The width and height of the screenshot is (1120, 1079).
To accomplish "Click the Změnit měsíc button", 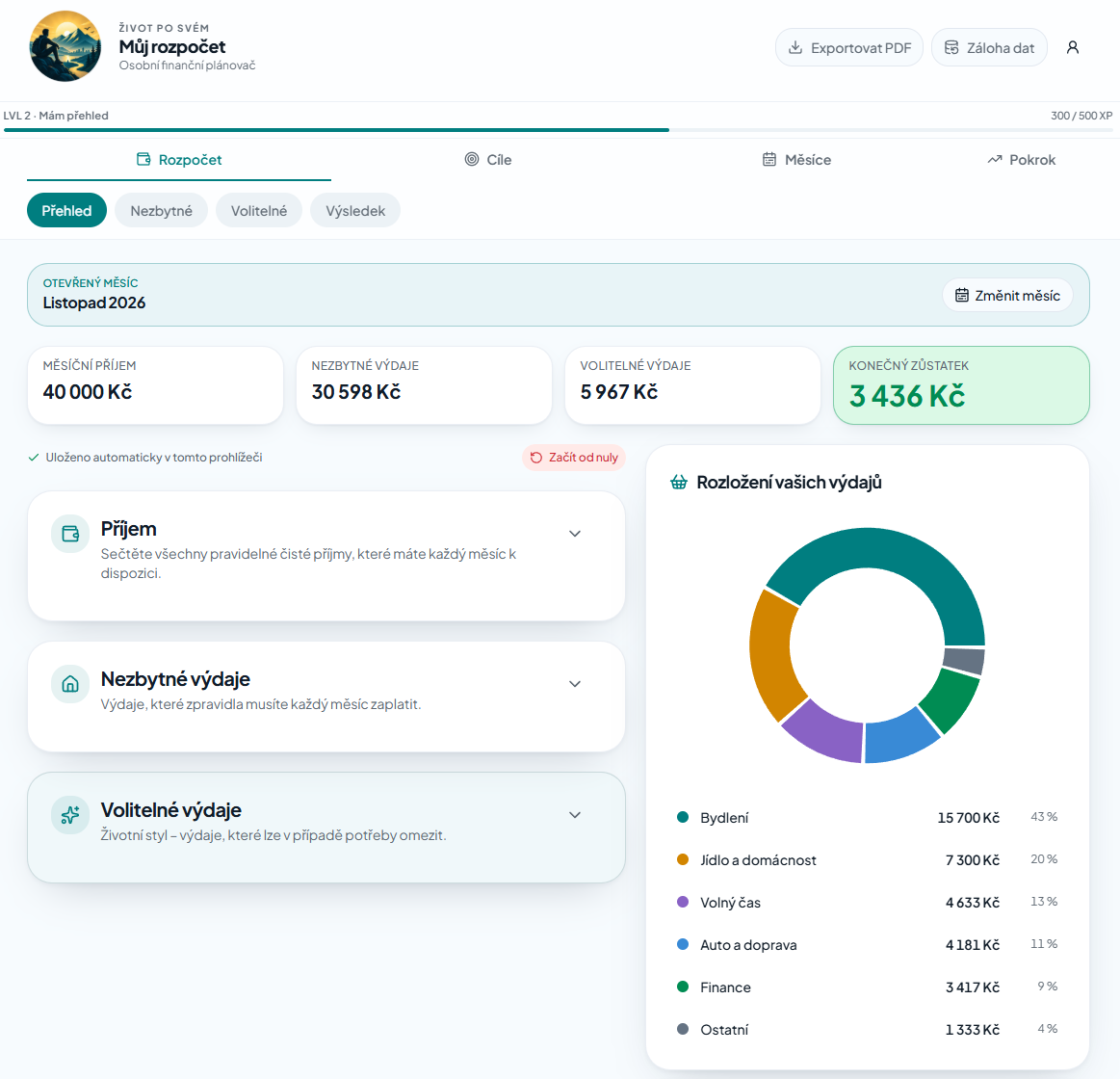I will coord(1007,295).
